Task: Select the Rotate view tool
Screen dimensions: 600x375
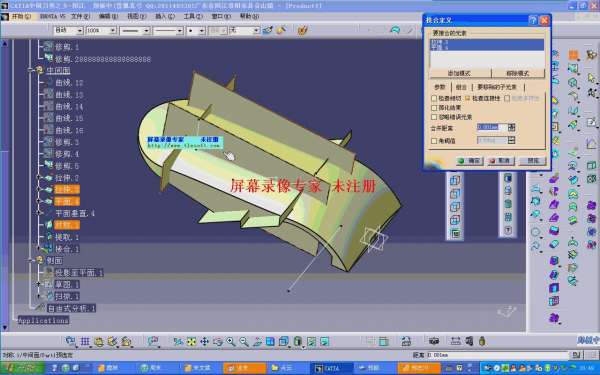Action: (x=218, y=341)
